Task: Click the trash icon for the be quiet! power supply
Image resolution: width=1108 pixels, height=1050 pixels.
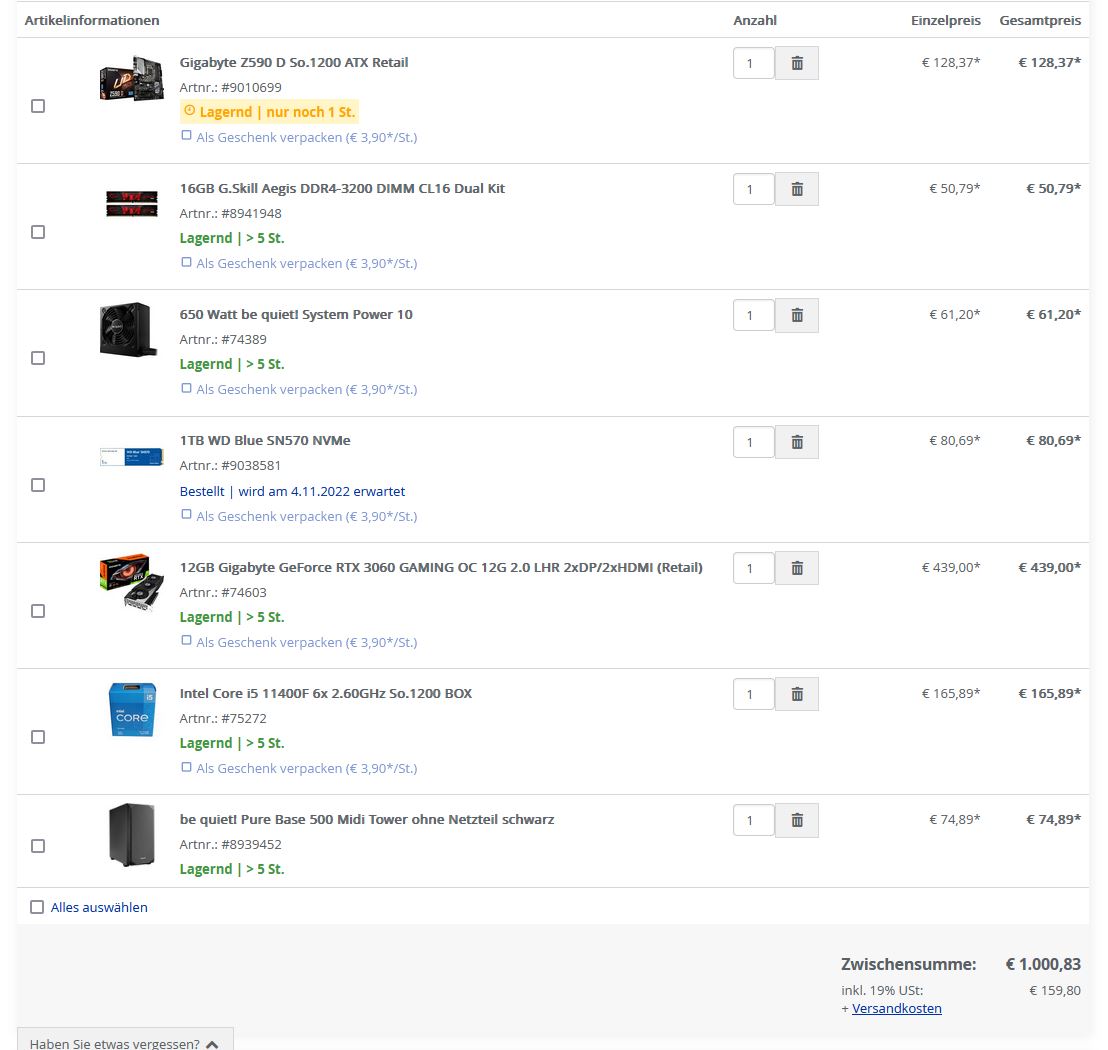Action: tap(797, 314)
